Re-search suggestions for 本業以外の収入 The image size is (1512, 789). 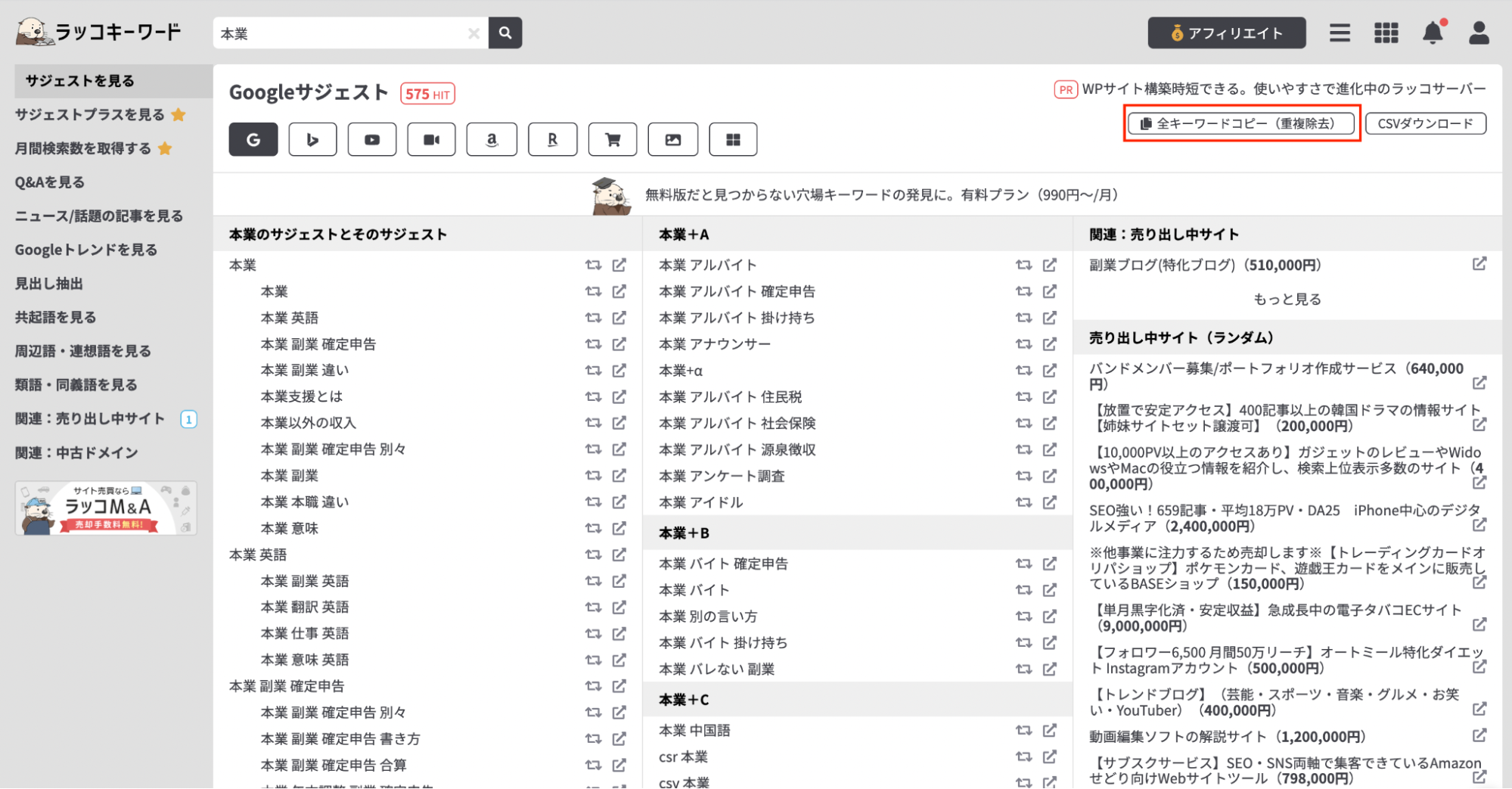[x=593, y=423]
